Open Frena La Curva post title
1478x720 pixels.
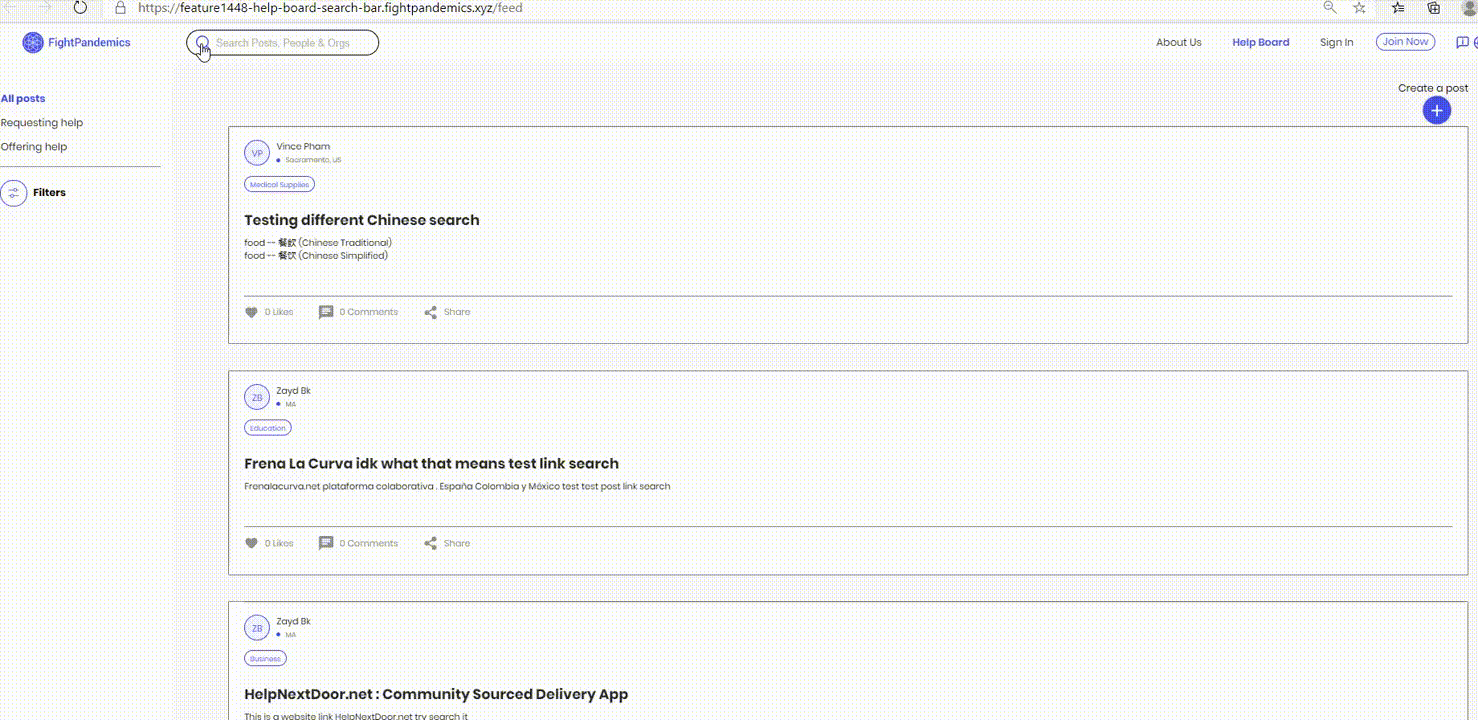point(431,464)
